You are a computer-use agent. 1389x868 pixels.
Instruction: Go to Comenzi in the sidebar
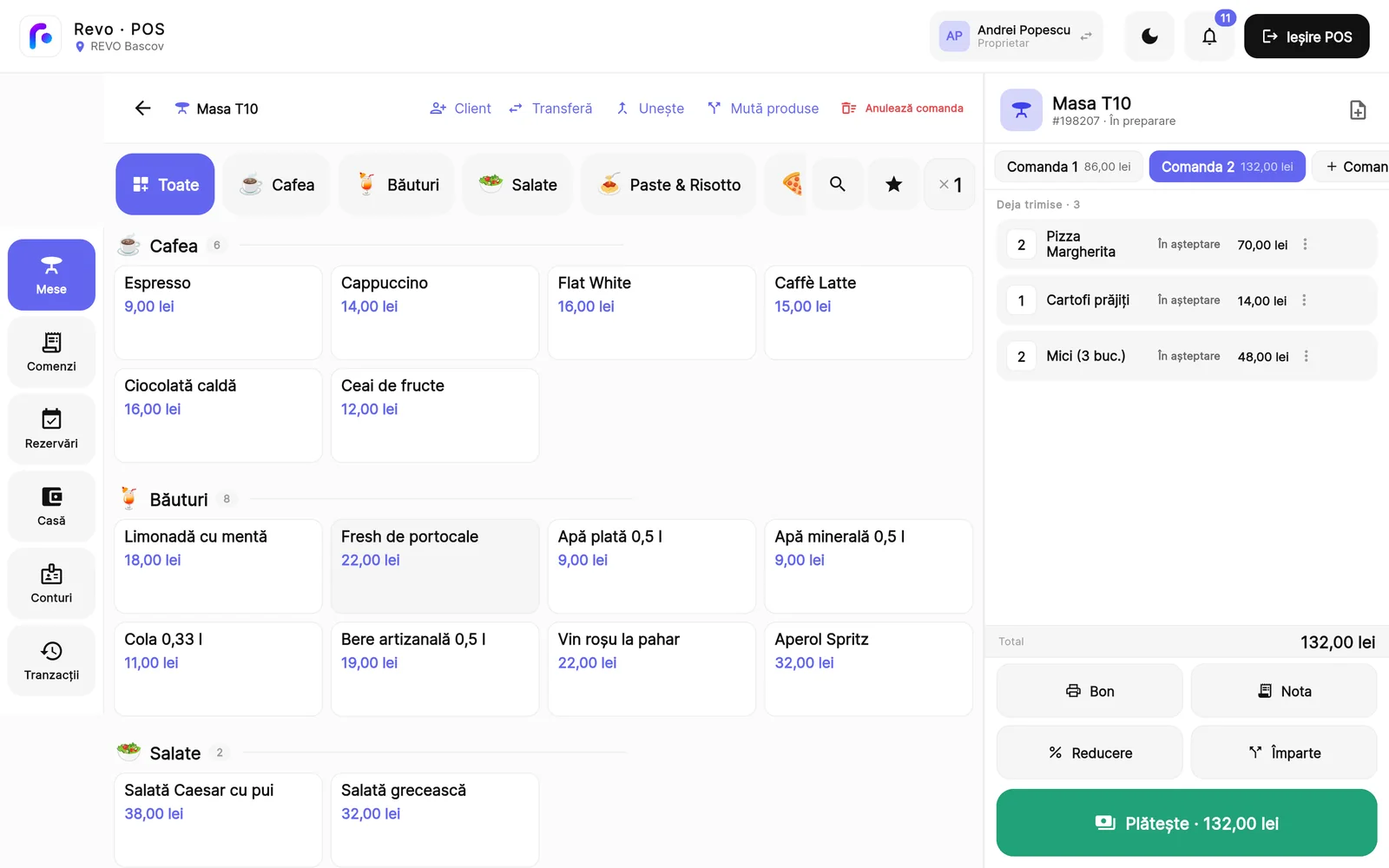[51, 352]
